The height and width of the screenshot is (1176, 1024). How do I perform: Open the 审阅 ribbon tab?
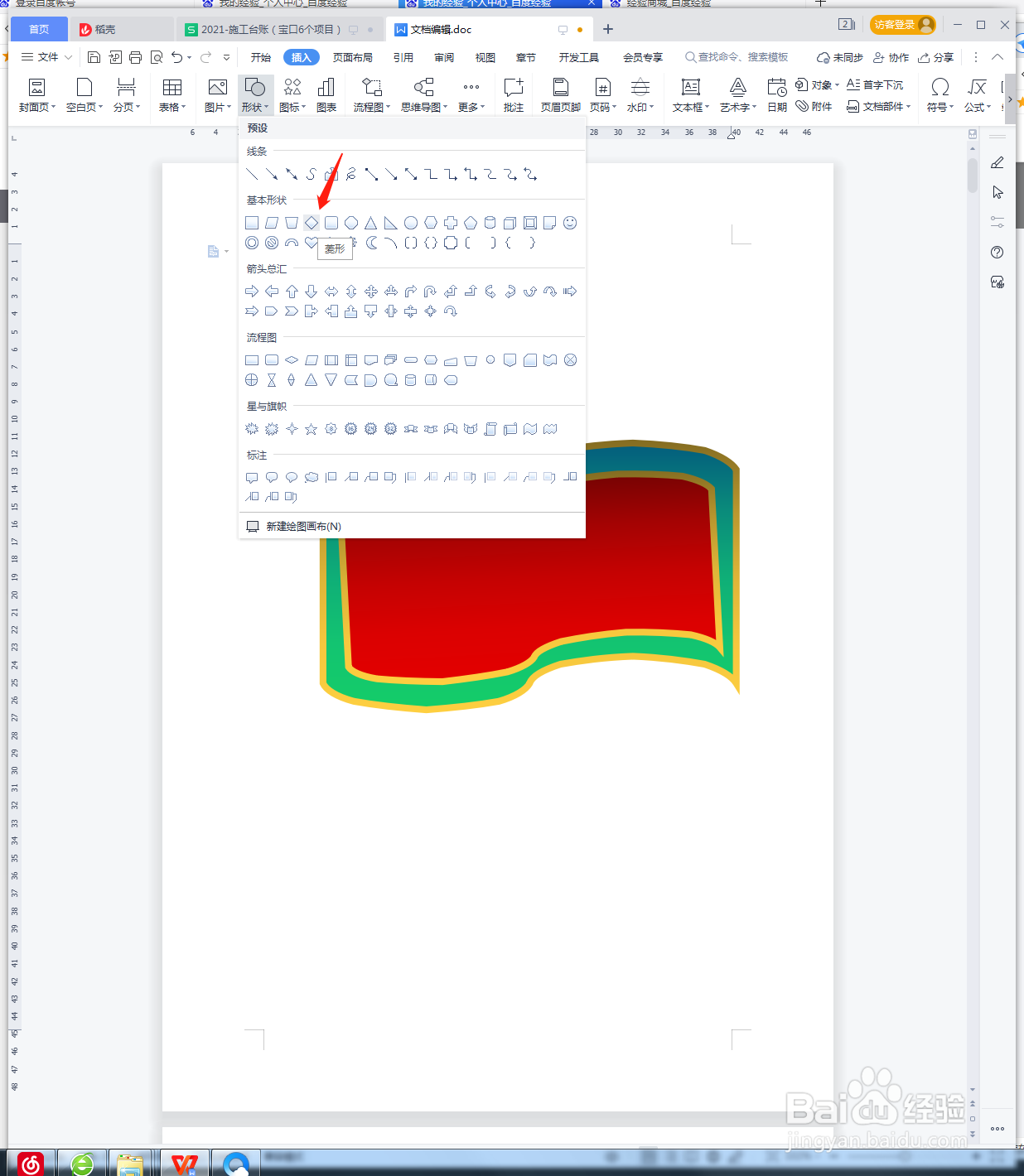(444, 57)
